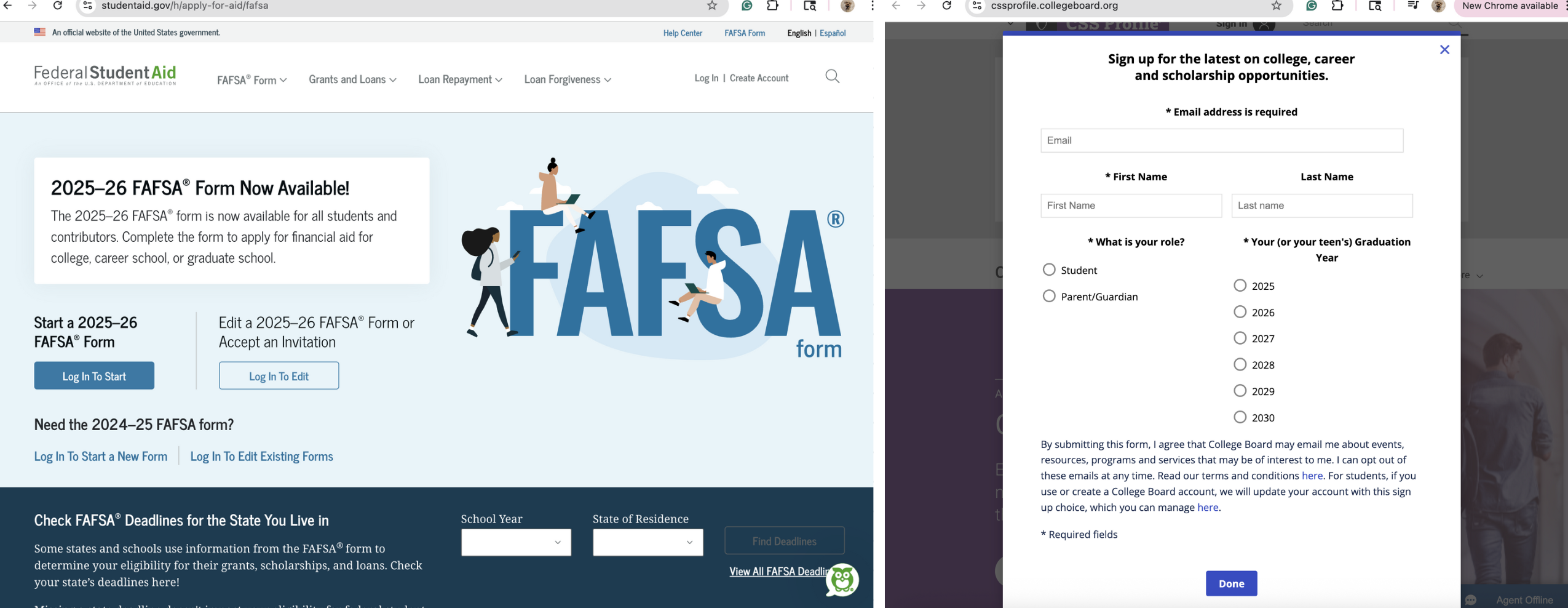Choose graduation year 2025
This screenshot has width=1568, height=608.
(1240, 286)
